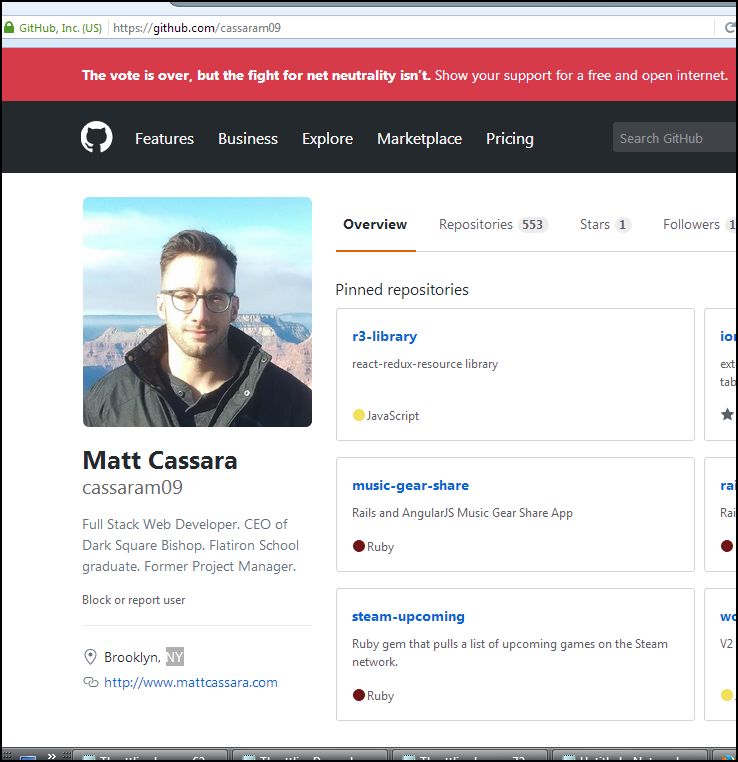The height and width of the screenshot is (762, 738).
Task: Open the r3-library repository link
Action: (x=384, y=336)
